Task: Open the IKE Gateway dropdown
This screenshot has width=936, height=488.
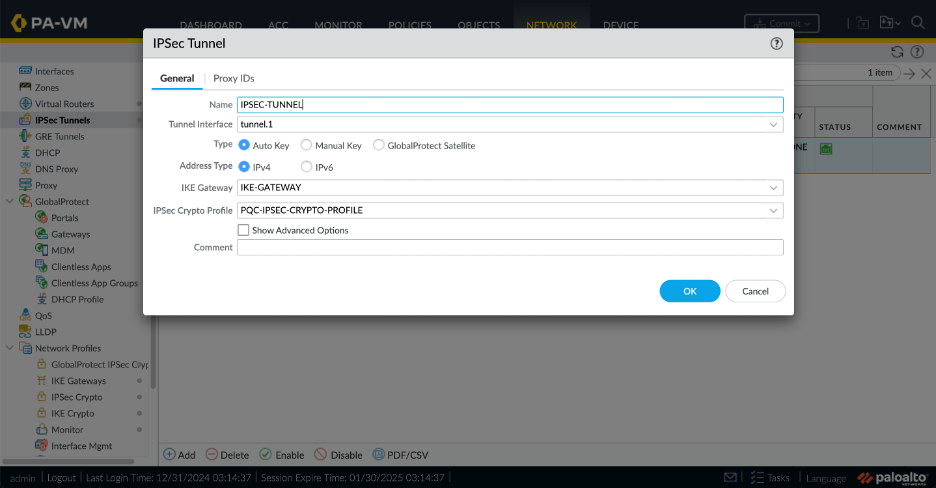Action: 774,187
